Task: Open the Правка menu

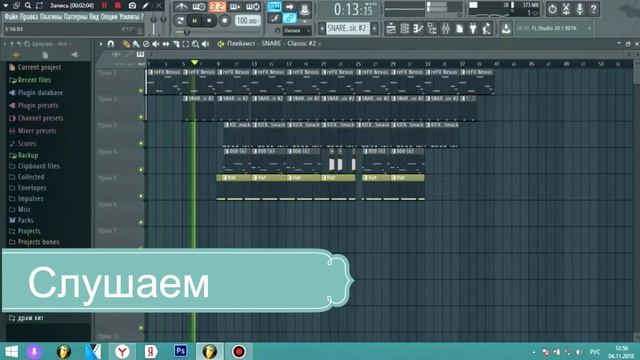Action: point(29,17)
